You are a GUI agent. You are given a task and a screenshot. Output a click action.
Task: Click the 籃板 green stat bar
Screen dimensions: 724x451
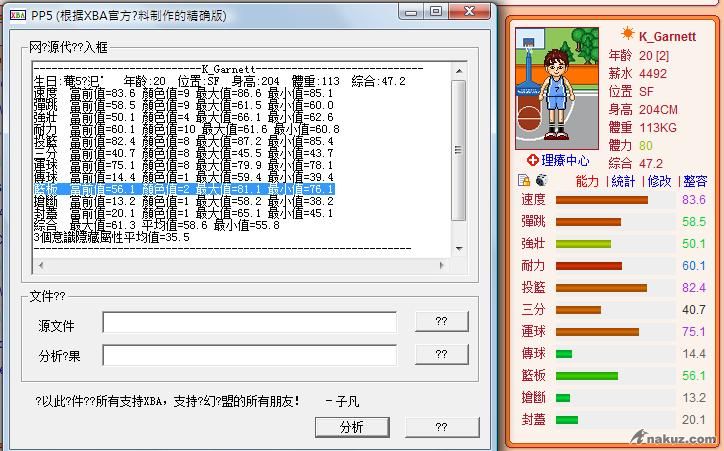[x=587, y=376]
